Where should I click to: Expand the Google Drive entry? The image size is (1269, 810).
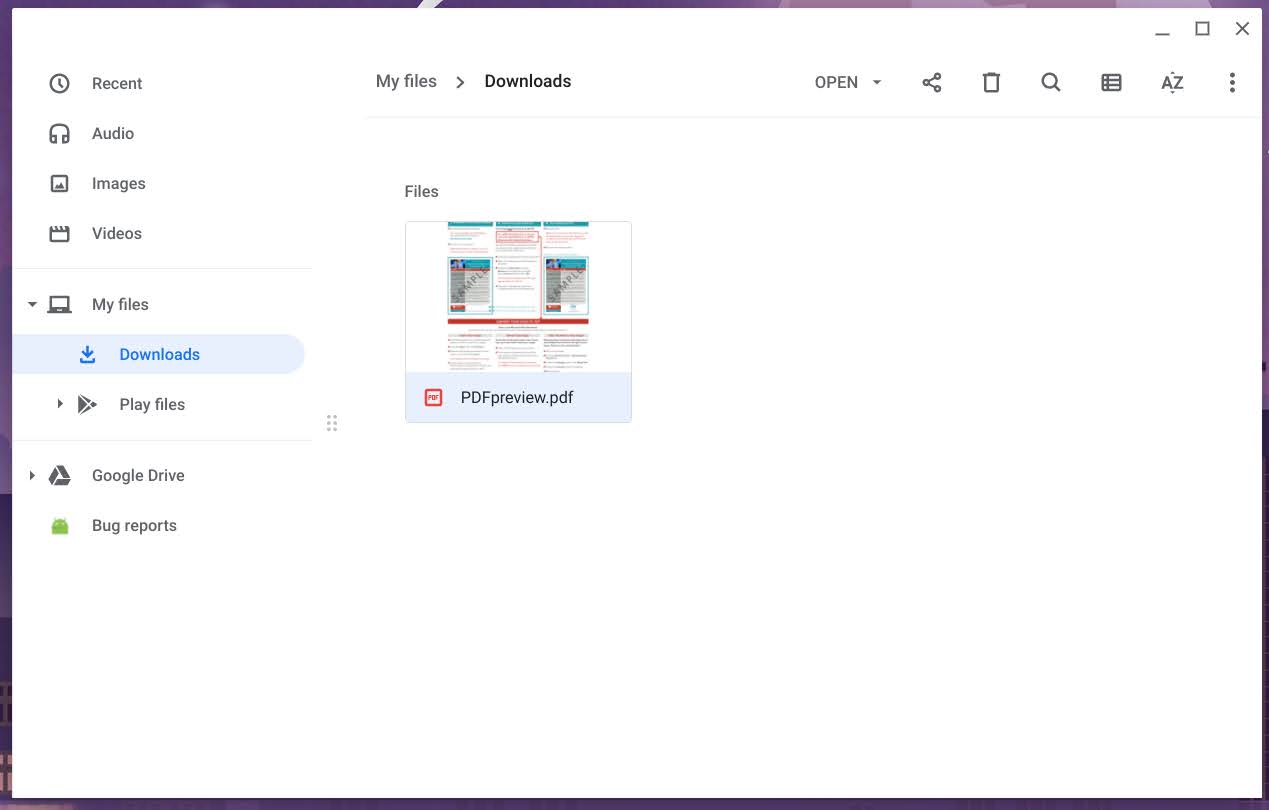pos(31,475)
